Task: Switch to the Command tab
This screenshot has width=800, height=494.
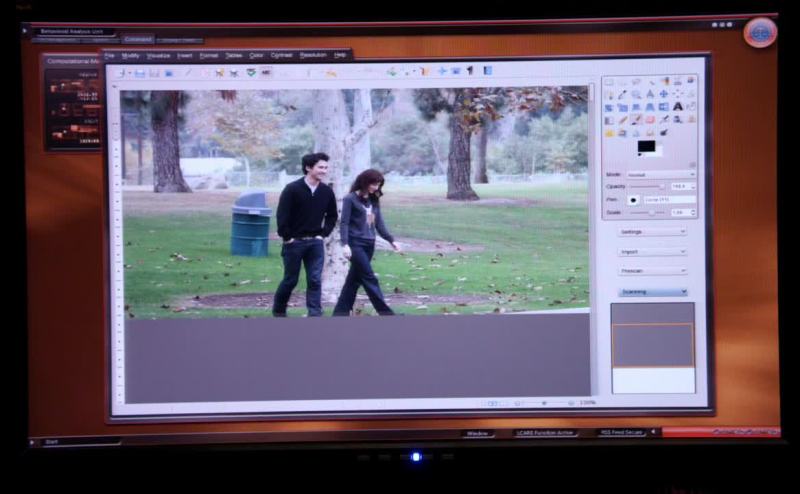Action: point(138,39)
